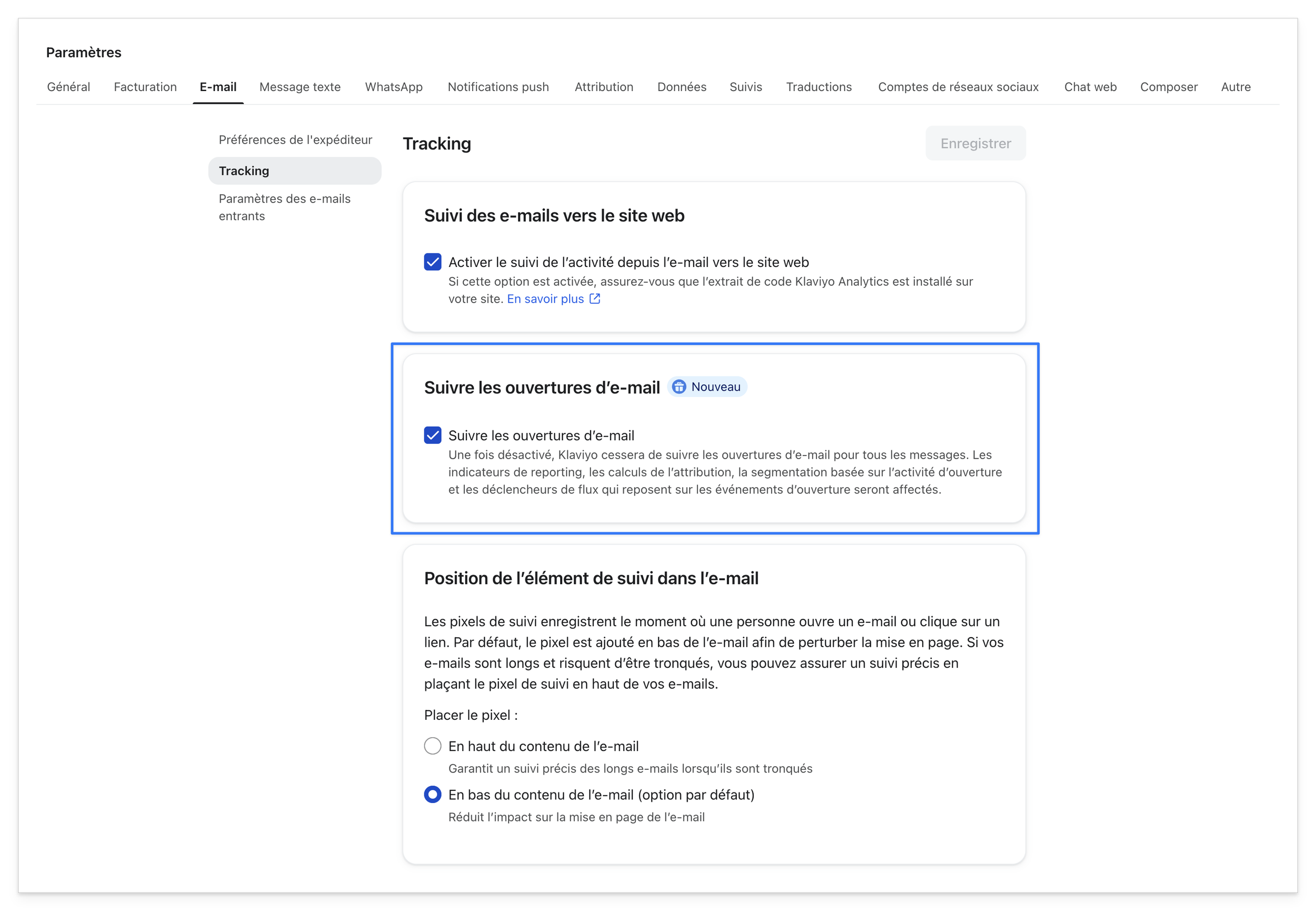Image resolution: width=1316 pixels, height=911 pixels.
Task: Click the external link icon after En savoir plus
Action: tap(594, 299)
